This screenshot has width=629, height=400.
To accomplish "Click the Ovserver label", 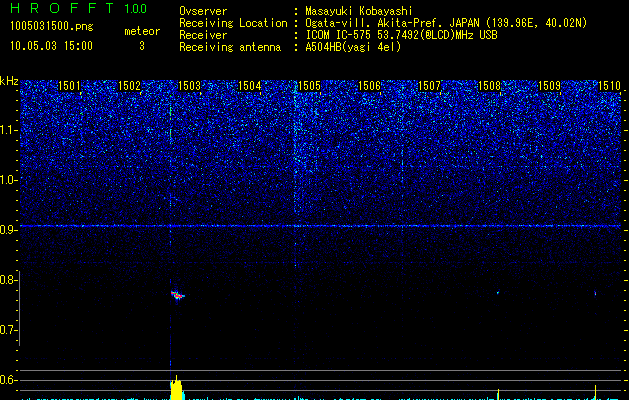I will click(x=203, y=11).
